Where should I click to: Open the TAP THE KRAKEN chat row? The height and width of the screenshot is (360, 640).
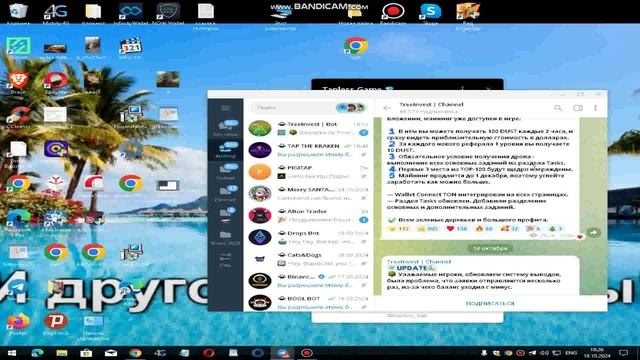pos(309,150)
